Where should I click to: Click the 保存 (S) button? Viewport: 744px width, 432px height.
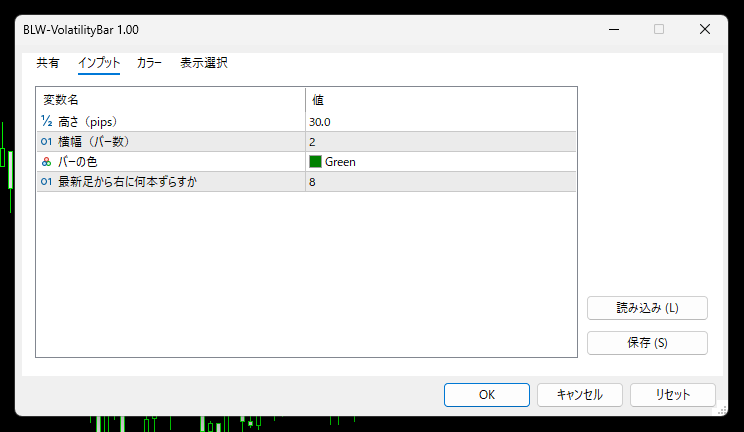click(647, 343)
